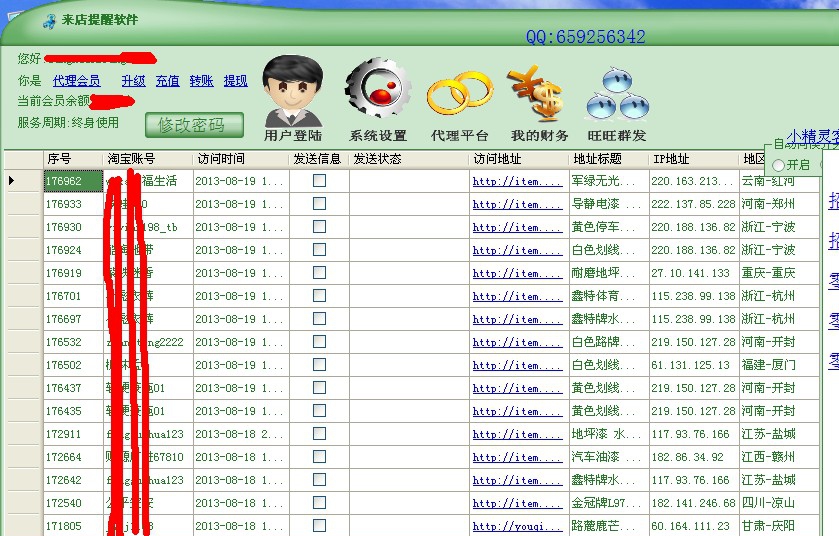Screen dimensions: 839x536
Task: Click IP cell 60.164.111.23
Action: click(x=694, y=526)
